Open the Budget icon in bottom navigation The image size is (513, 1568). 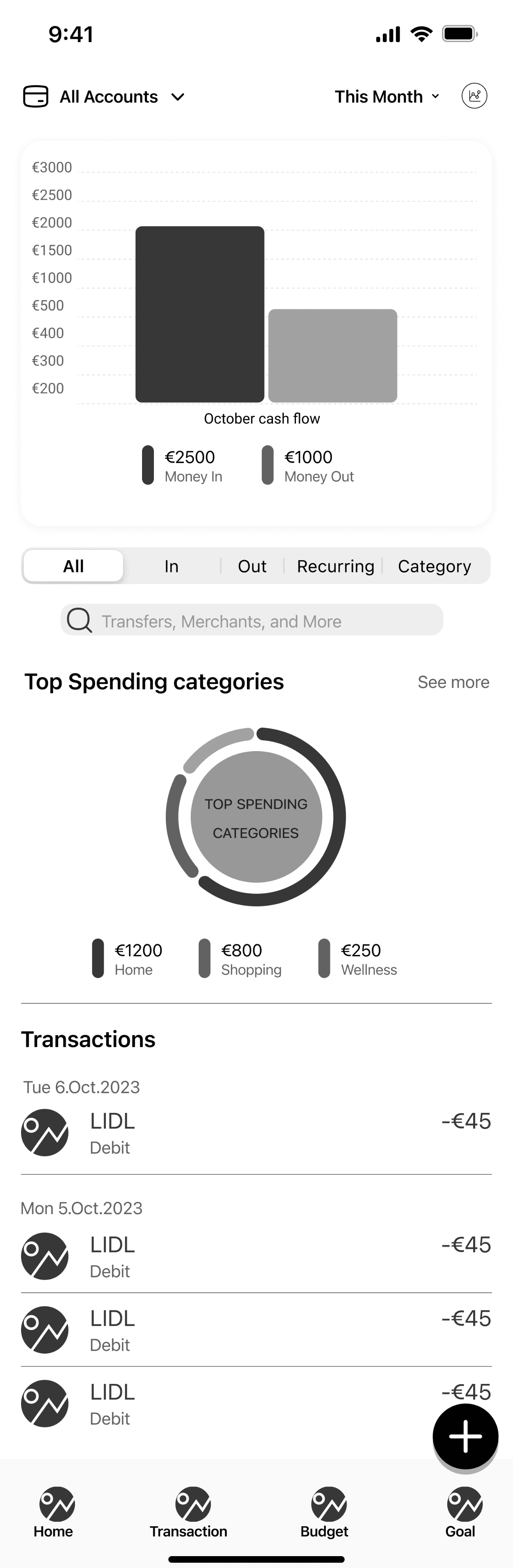pyautogui.click(x=328, y=1504)
